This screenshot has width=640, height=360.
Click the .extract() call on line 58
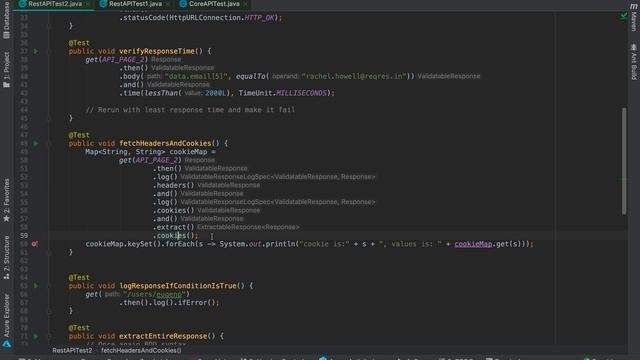click(x=173, y=227)
